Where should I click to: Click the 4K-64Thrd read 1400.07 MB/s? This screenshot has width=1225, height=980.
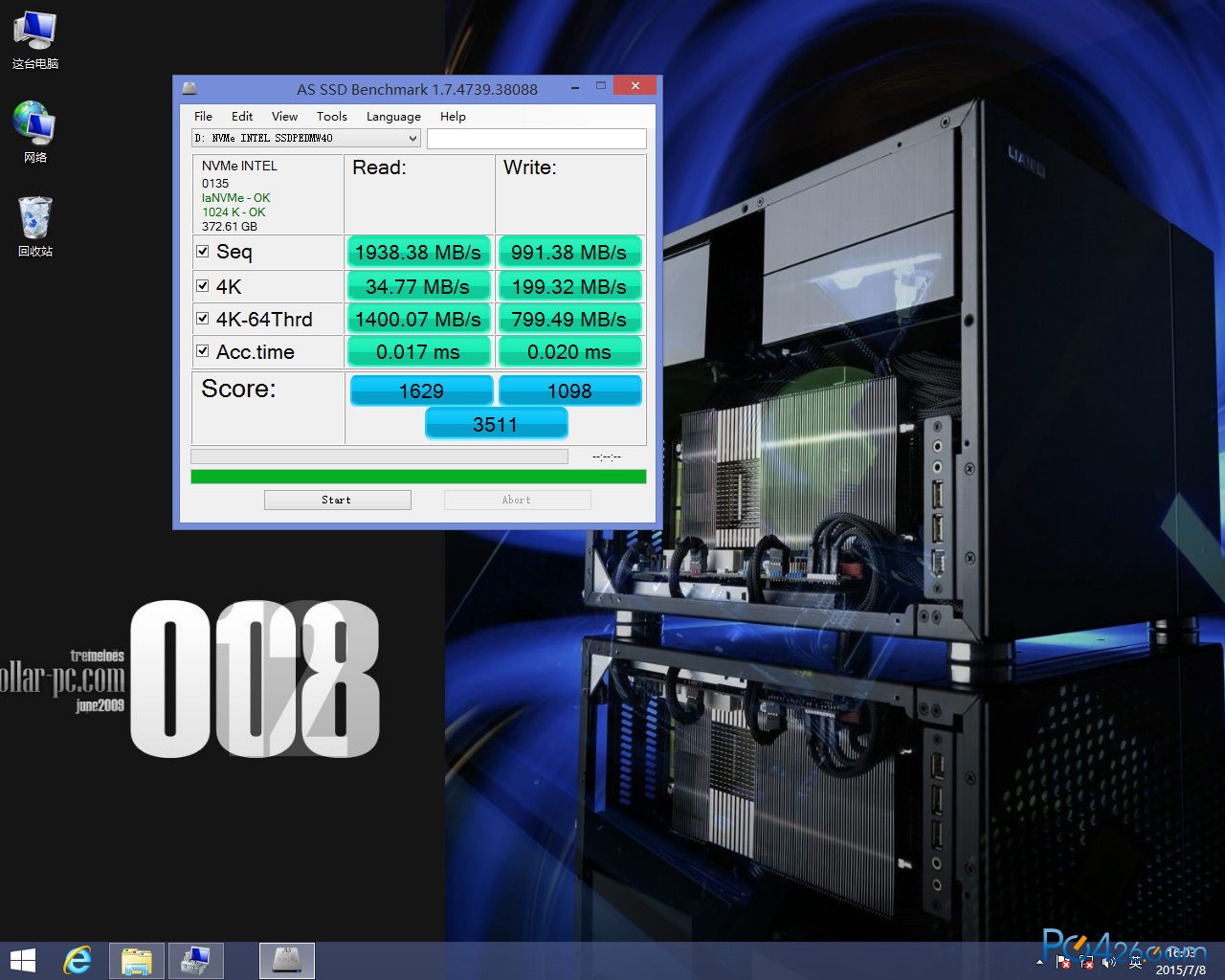(x=418, y=319)
